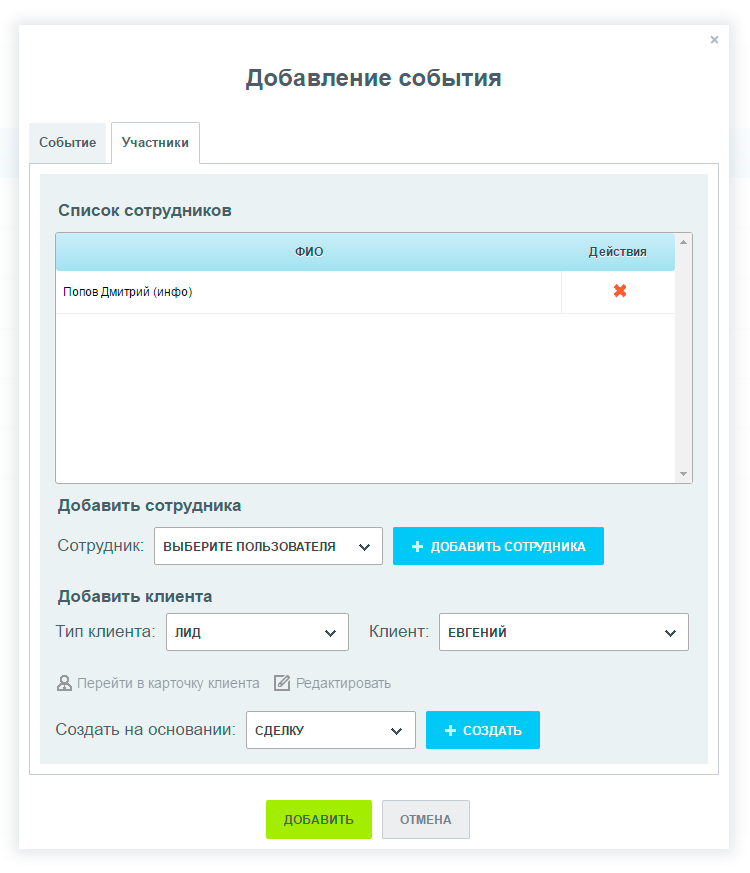The width and height of the screenshot is (750, 873).
Task: Click the pencil icon beside Редактировать
Action: pyautogui.click(x=282, y=683)
